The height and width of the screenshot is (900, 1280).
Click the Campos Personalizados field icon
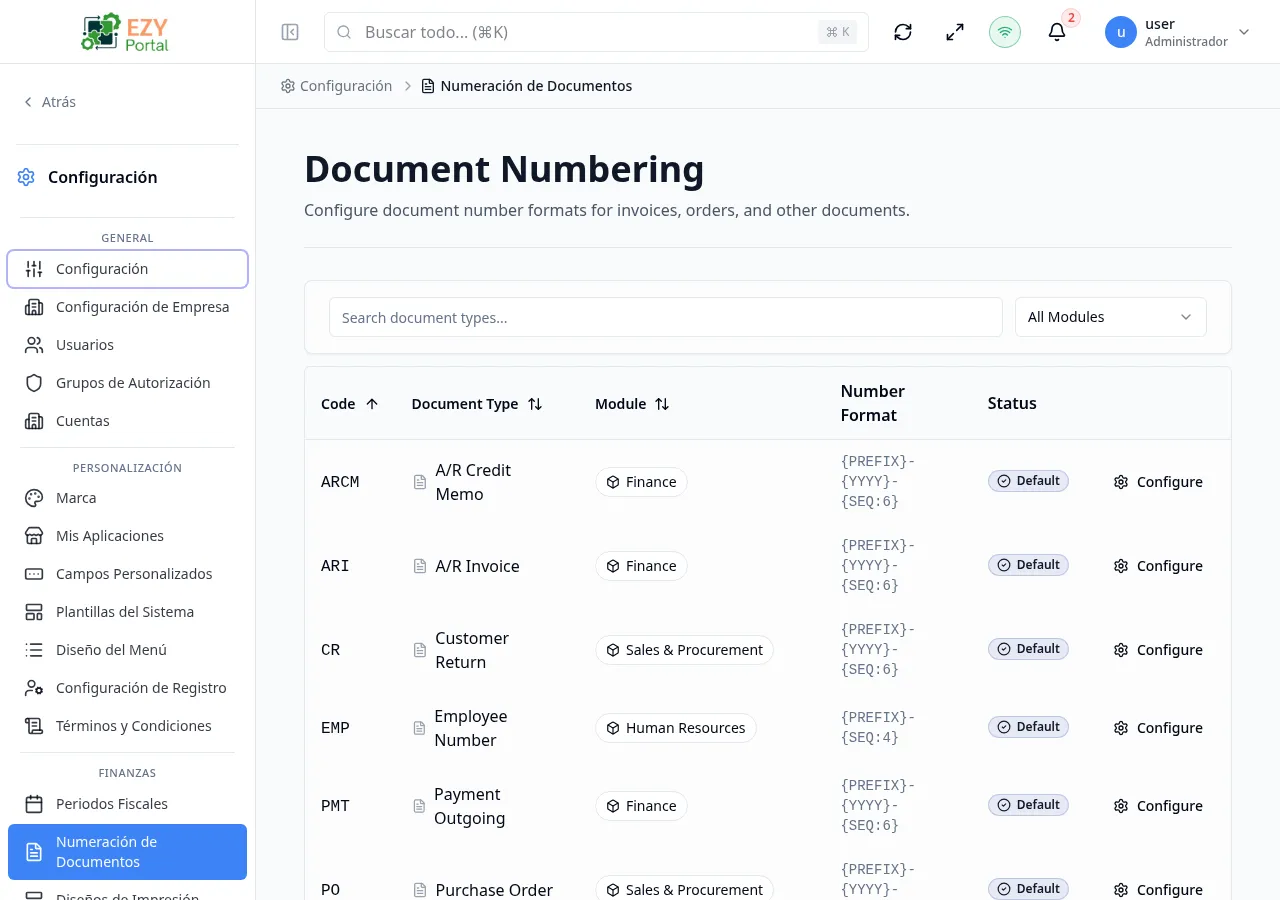pos(34,574)
